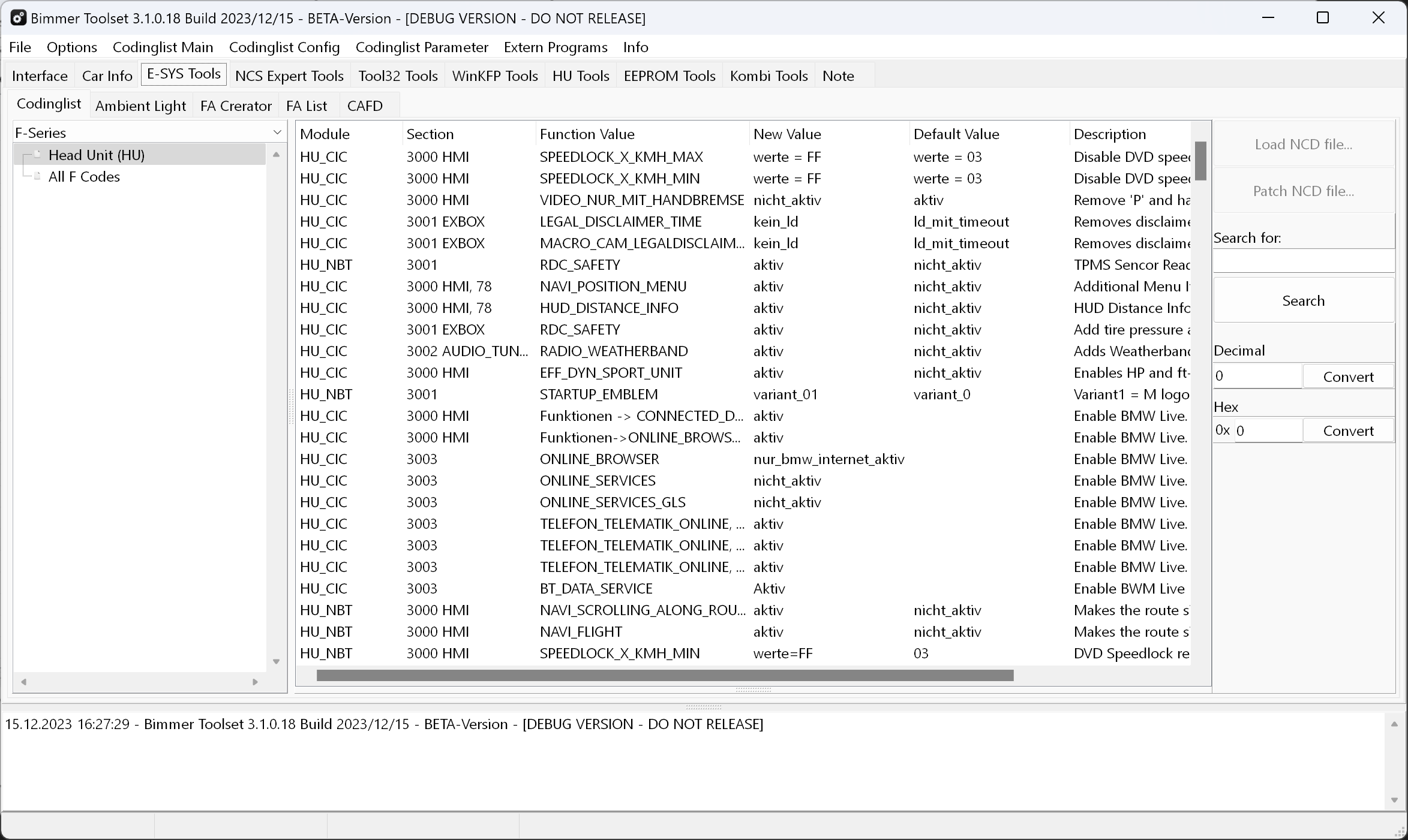Click the Hex input field
Viewport: 1408px width, 840px height.
point(1268,430)
